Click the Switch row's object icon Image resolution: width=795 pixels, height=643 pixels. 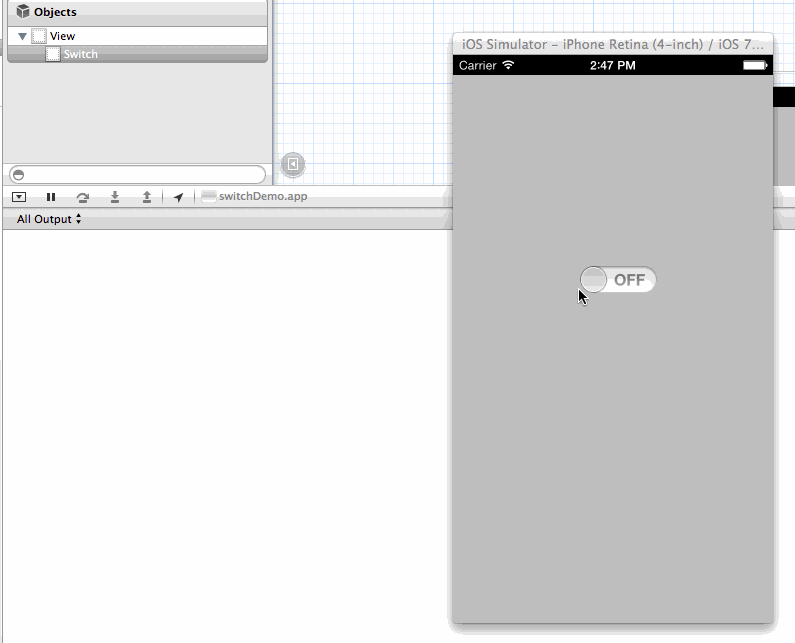tap(53, 54)
